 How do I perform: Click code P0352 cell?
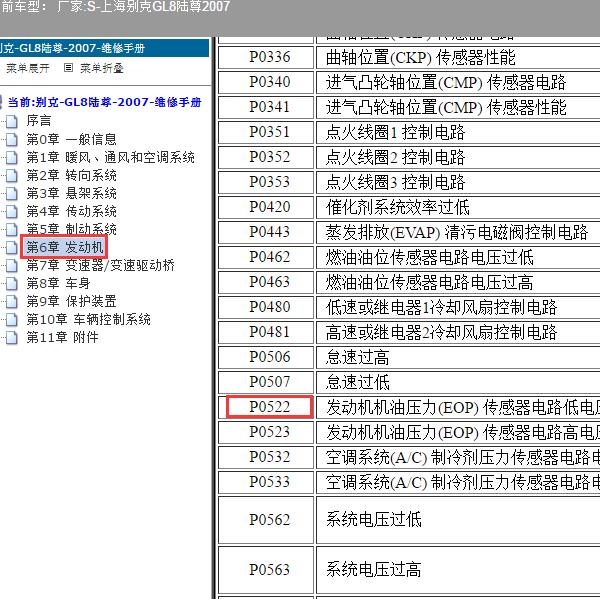point(266,157)
